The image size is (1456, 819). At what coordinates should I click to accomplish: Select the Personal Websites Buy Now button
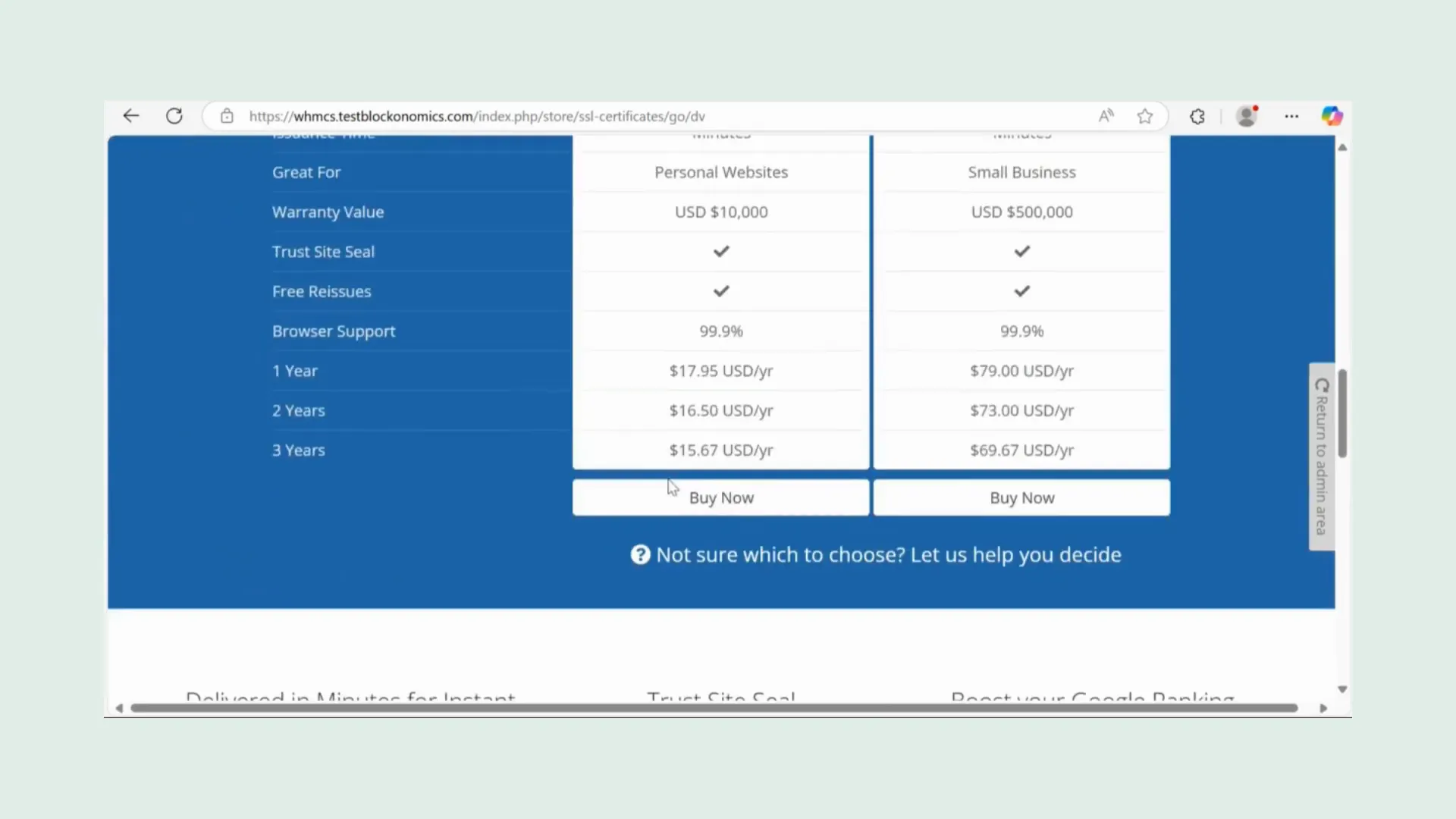721,497
